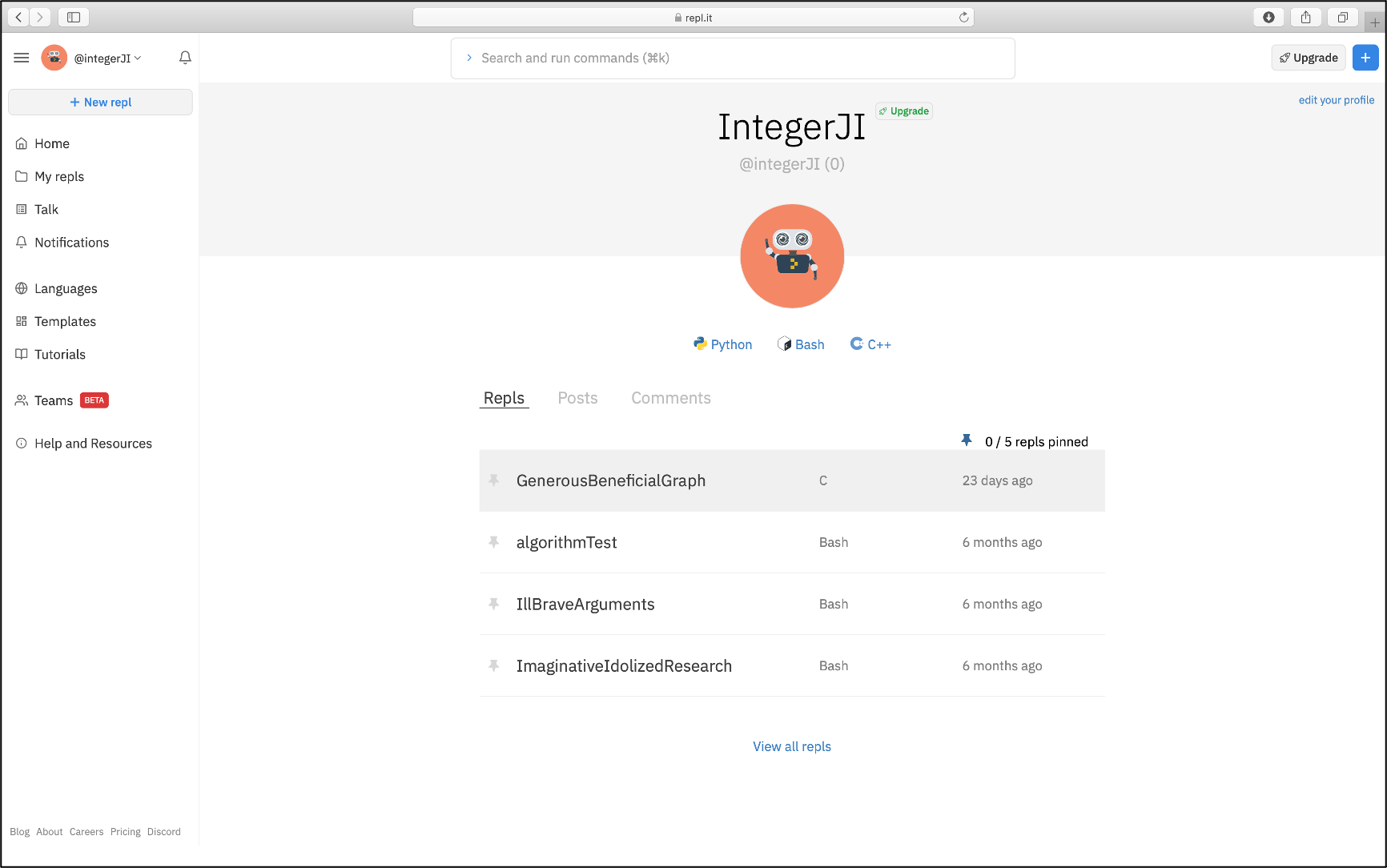This screenshot has height=868, width=1387.
Task: Go back with browser back arrow
Action: pos(18,17)
